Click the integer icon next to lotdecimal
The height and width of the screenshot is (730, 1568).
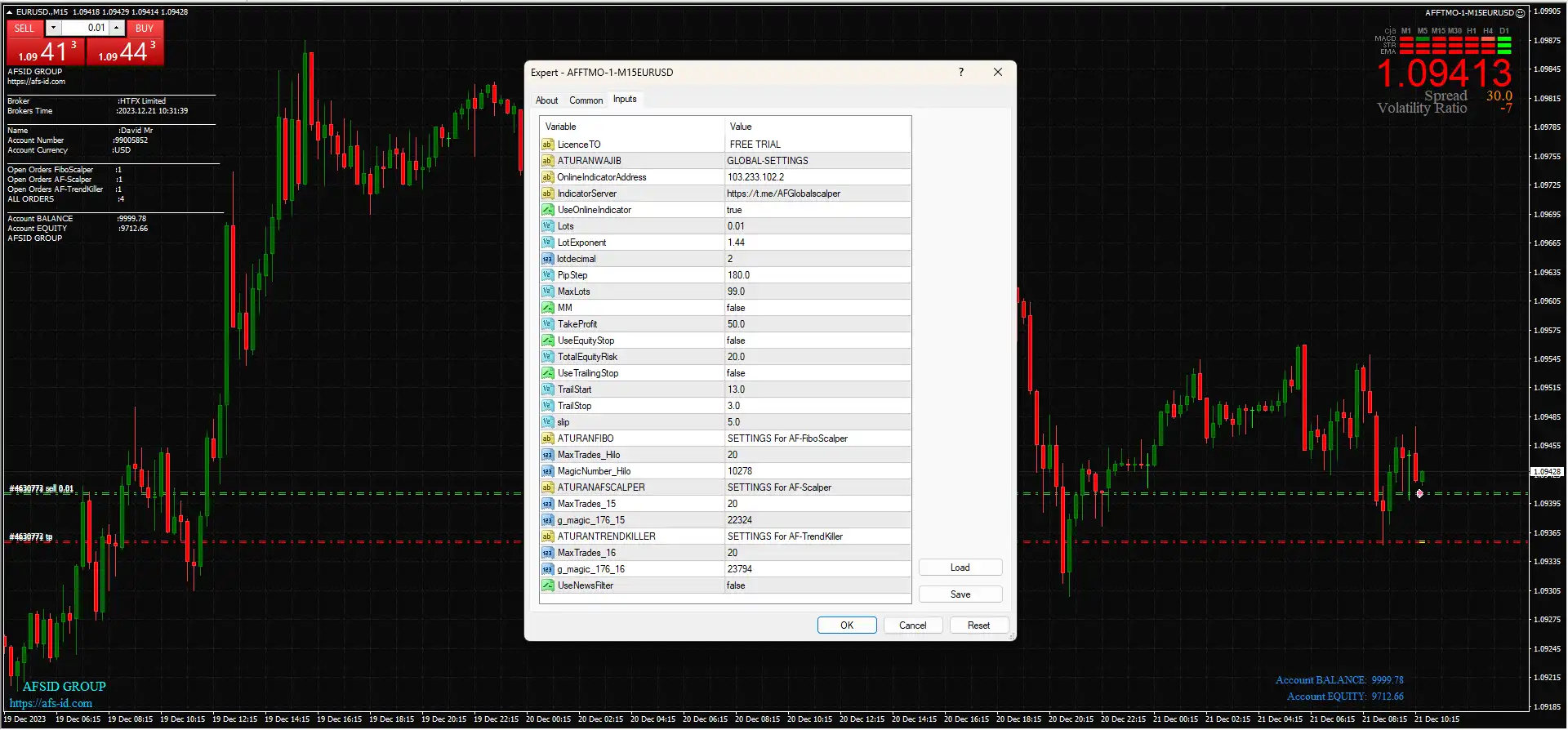tap(547, 259)
